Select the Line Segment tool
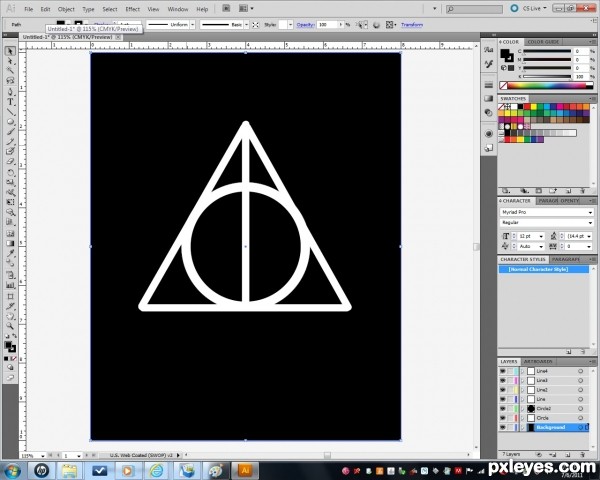600x480 pixels. click(x=10, y=112)
